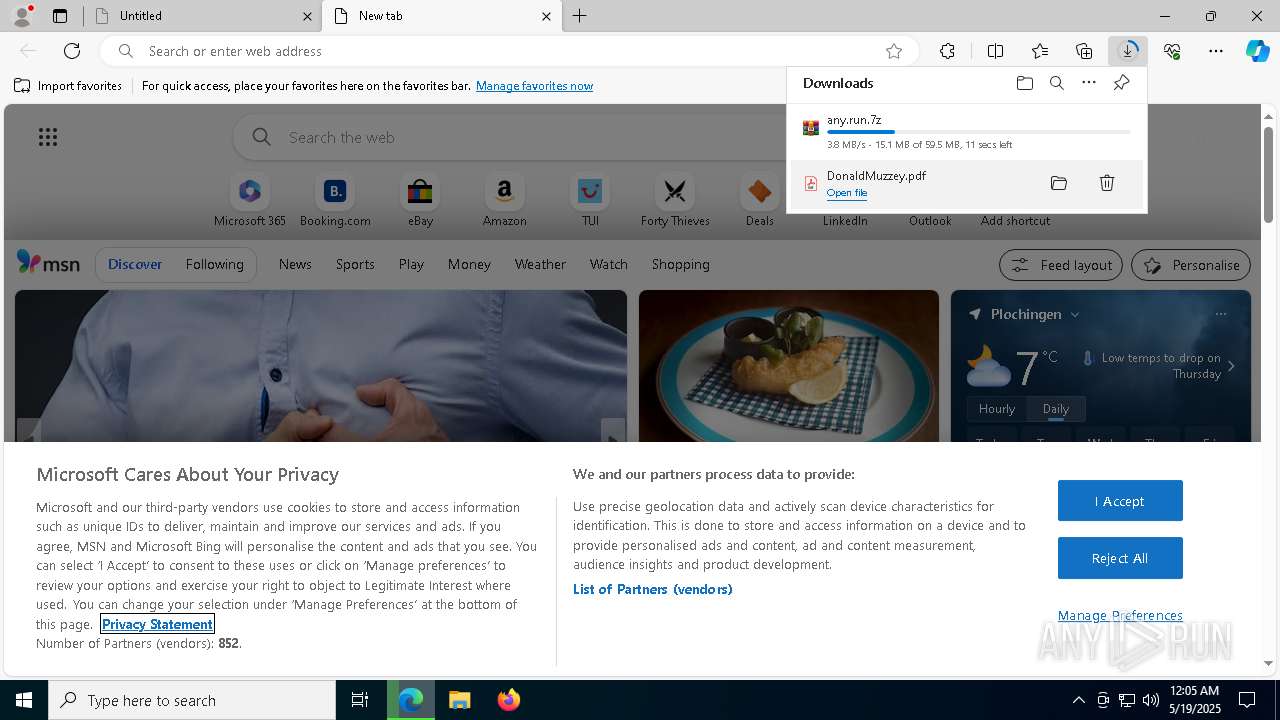Open the eBay shortcut tile

tap(420, 200)
